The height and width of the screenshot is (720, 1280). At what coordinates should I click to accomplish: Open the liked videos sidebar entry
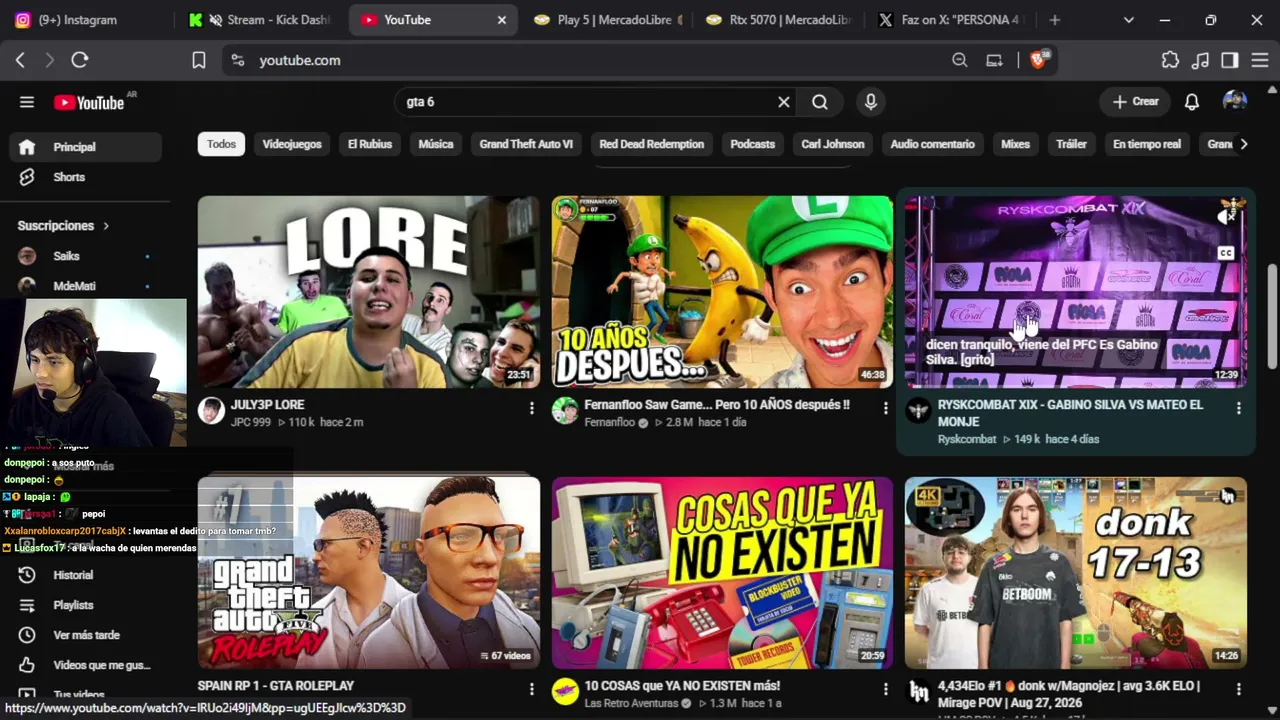pos(85,665)
